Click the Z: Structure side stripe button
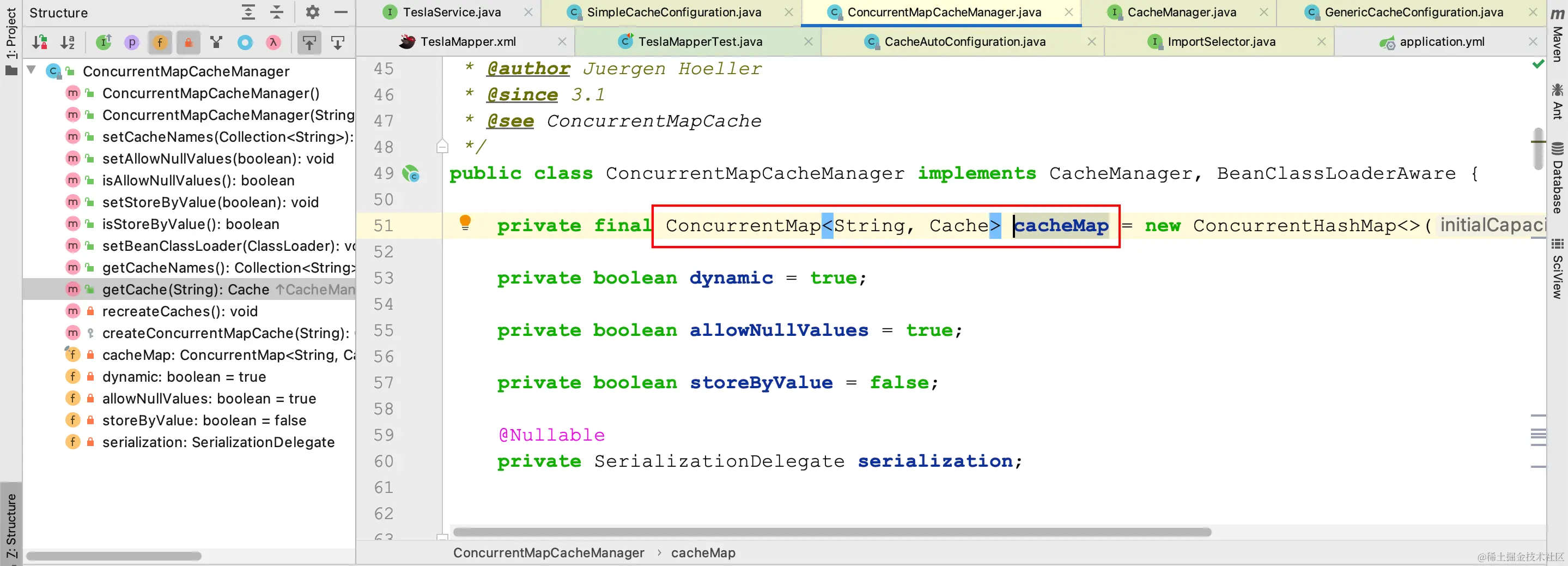This screenshot has width=1568, height=566. (11, 525)
